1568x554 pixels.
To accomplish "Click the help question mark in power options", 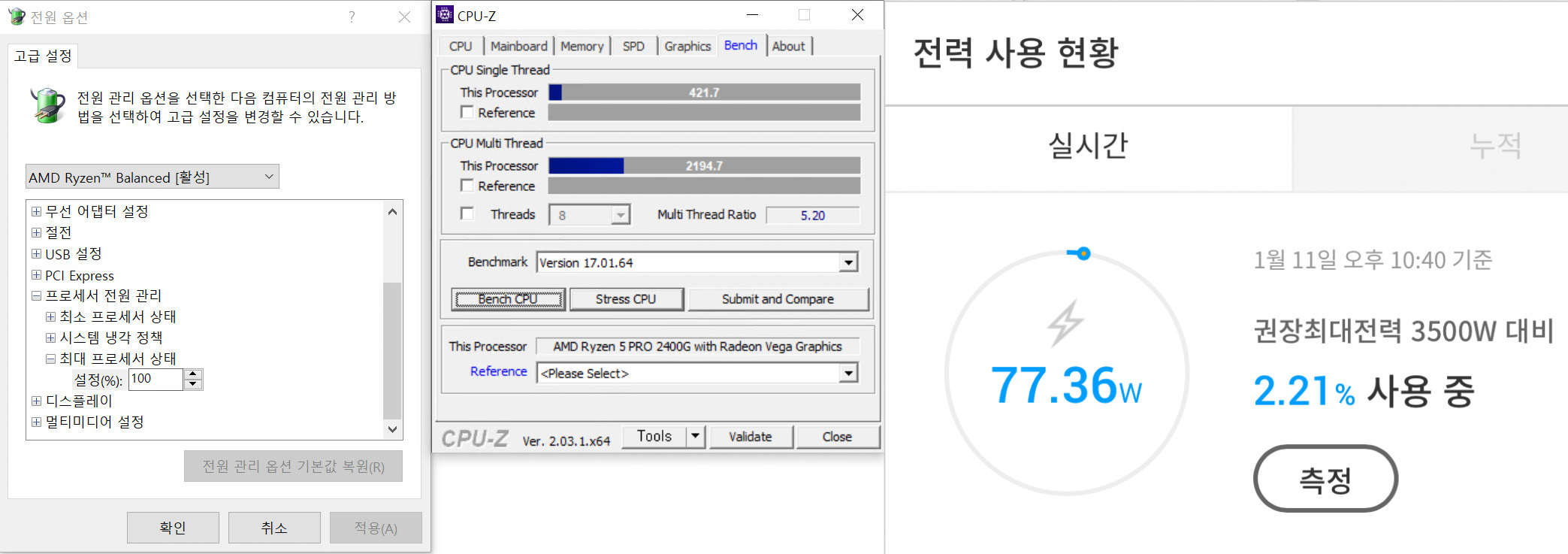I will click(352, 17).
